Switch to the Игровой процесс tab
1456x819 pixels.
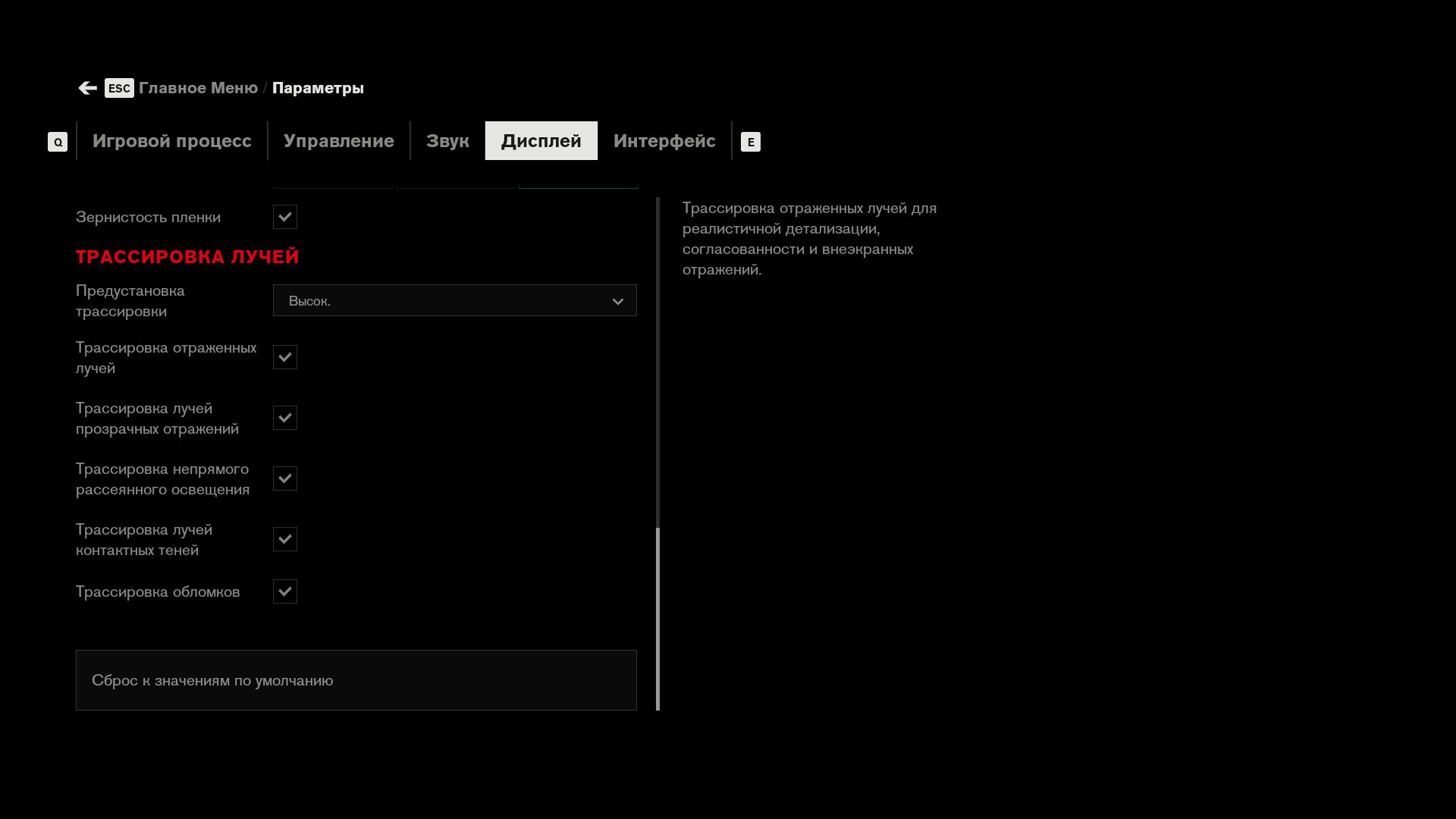point(171,141)
